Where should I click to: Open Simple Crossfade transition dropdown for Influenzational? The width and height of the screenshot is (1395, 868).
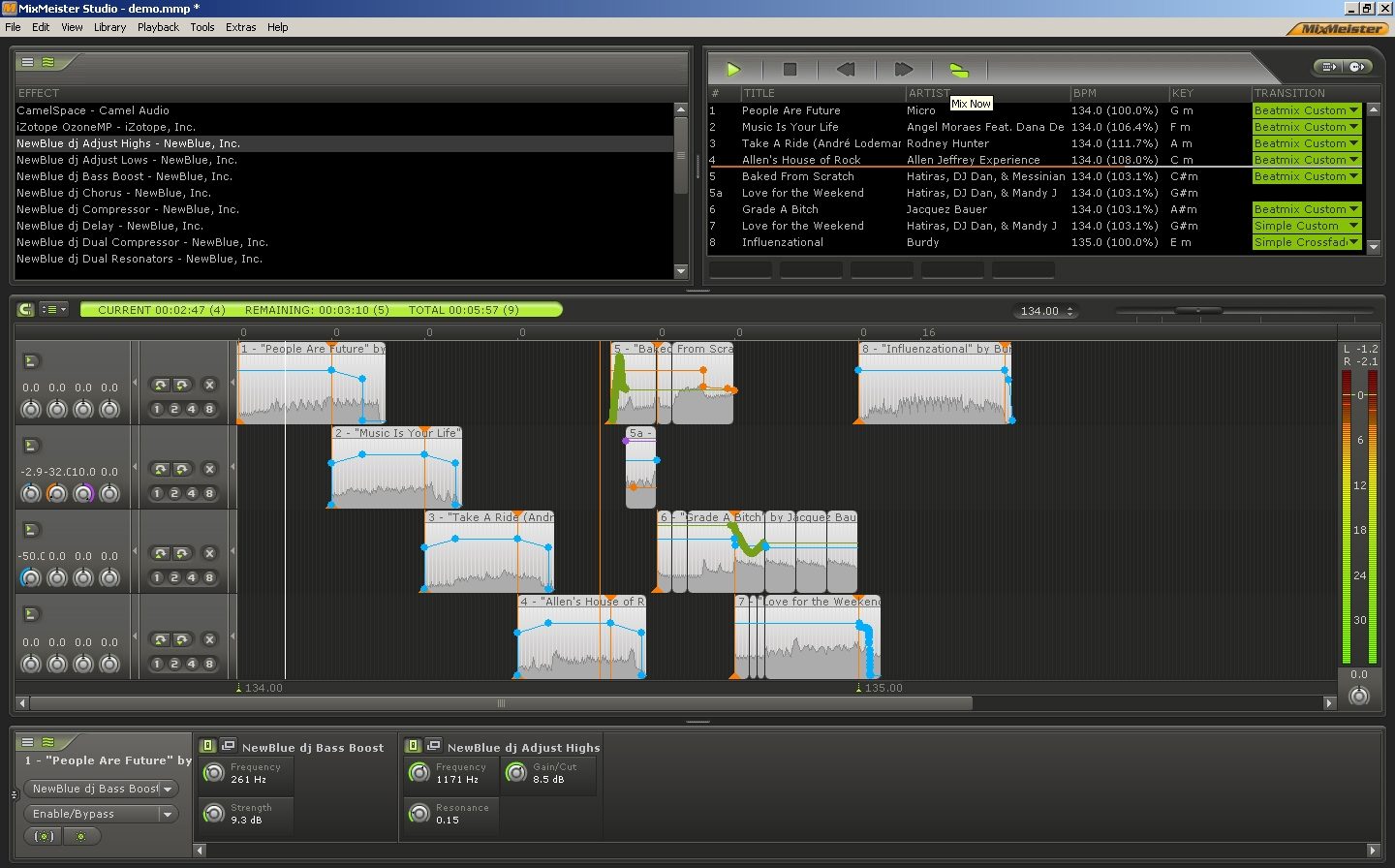tap(1353, 242)
